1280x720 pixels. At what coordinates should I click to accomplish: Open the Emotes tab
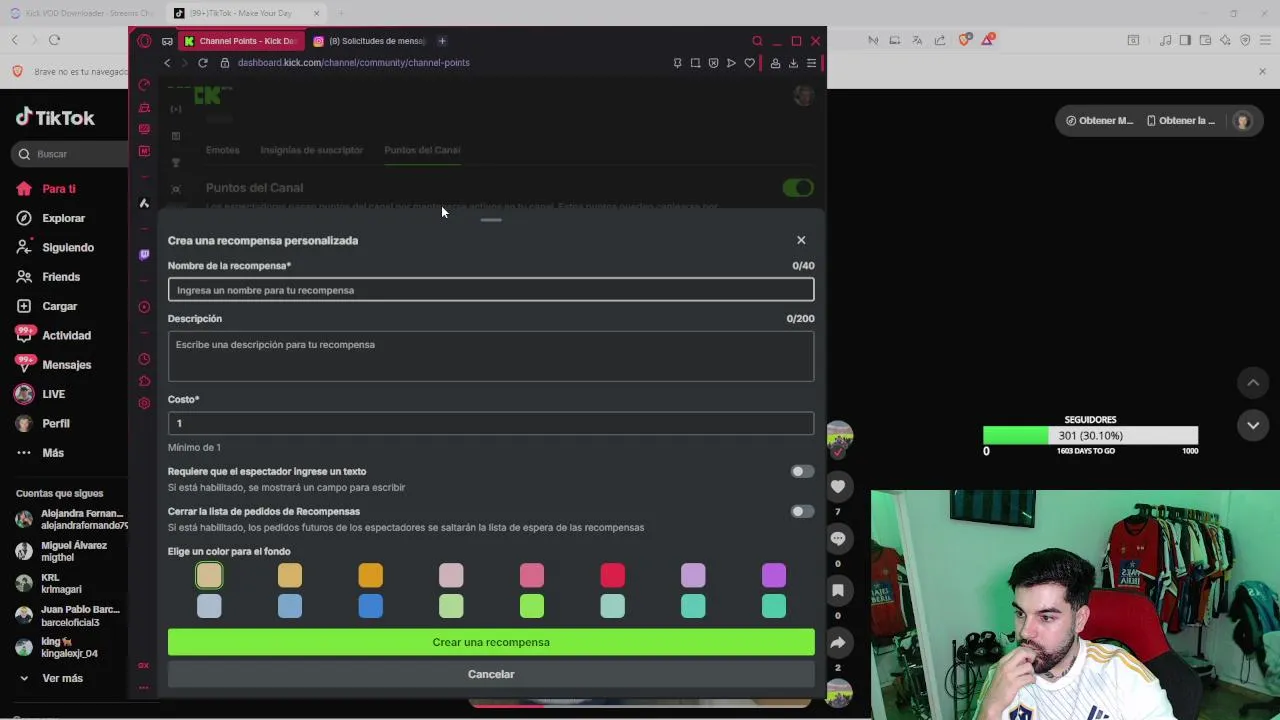222,150
